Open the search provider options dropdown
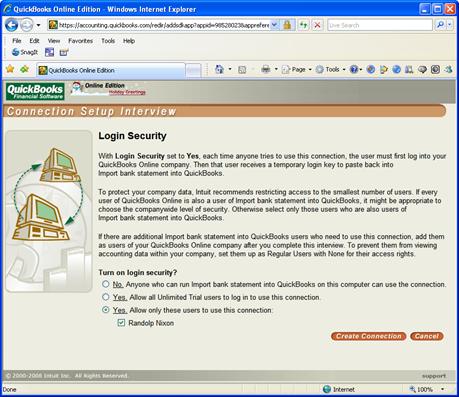The width and height of the screenshot is (459, 397). point(450,25)
